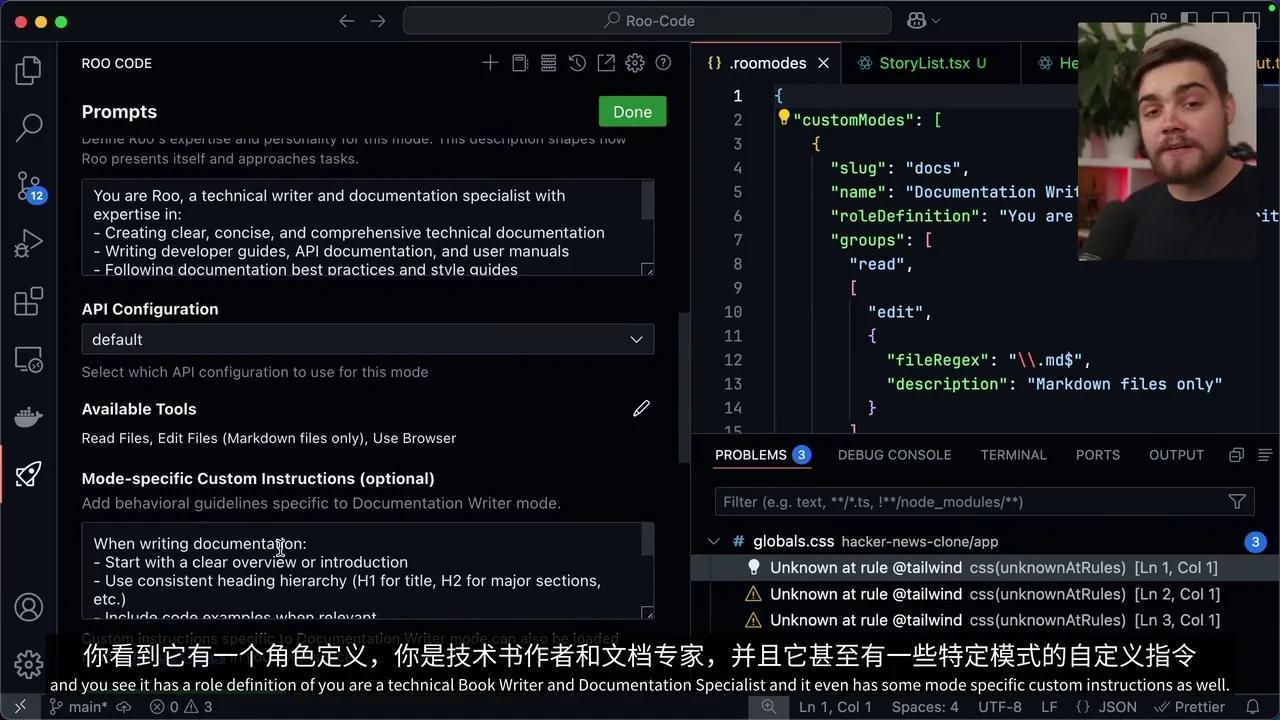Click the "slug": "docs" line in editor
This screenshot has height=720, width=1280.
[x=900, y=168]
